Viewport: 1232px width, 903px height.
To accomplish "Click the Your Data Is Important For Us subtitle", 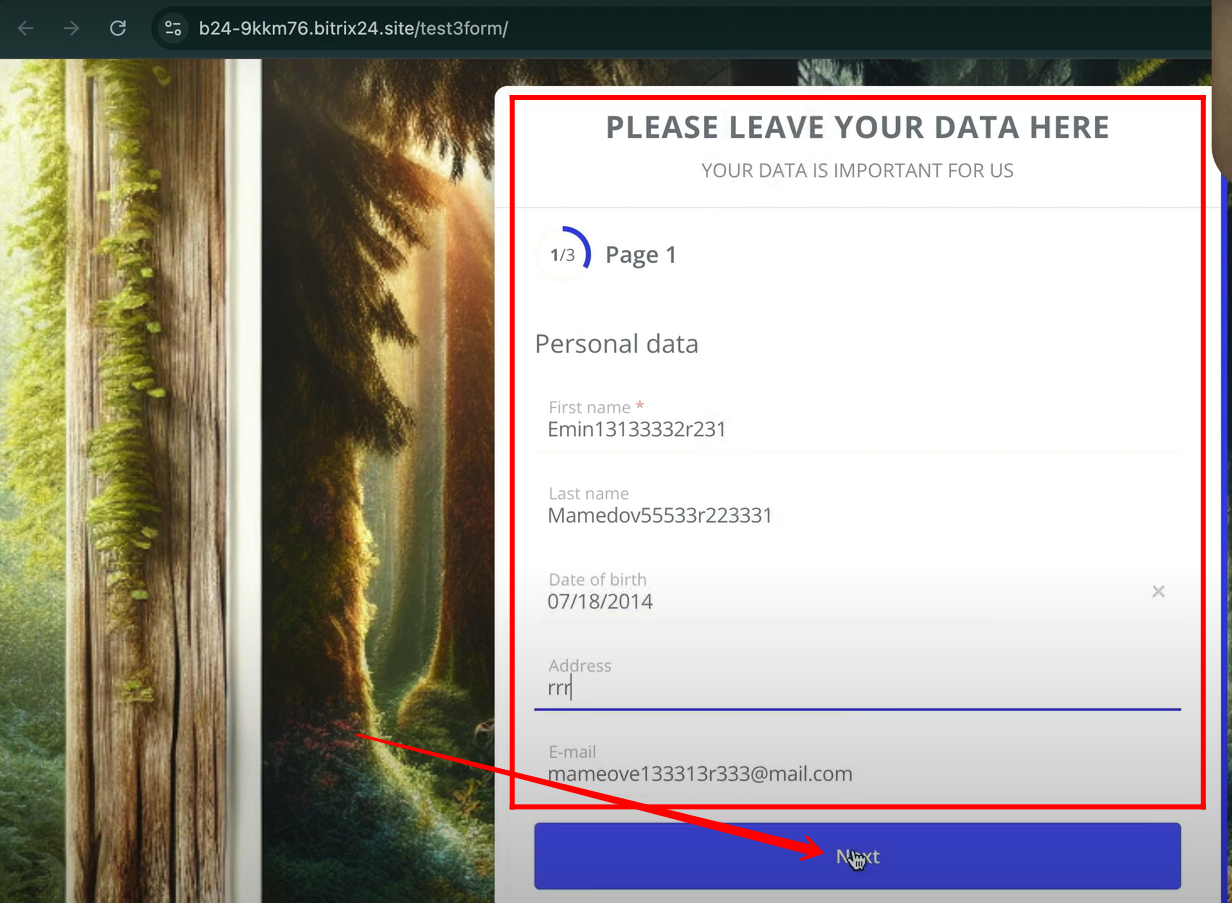I will [857, 171].
